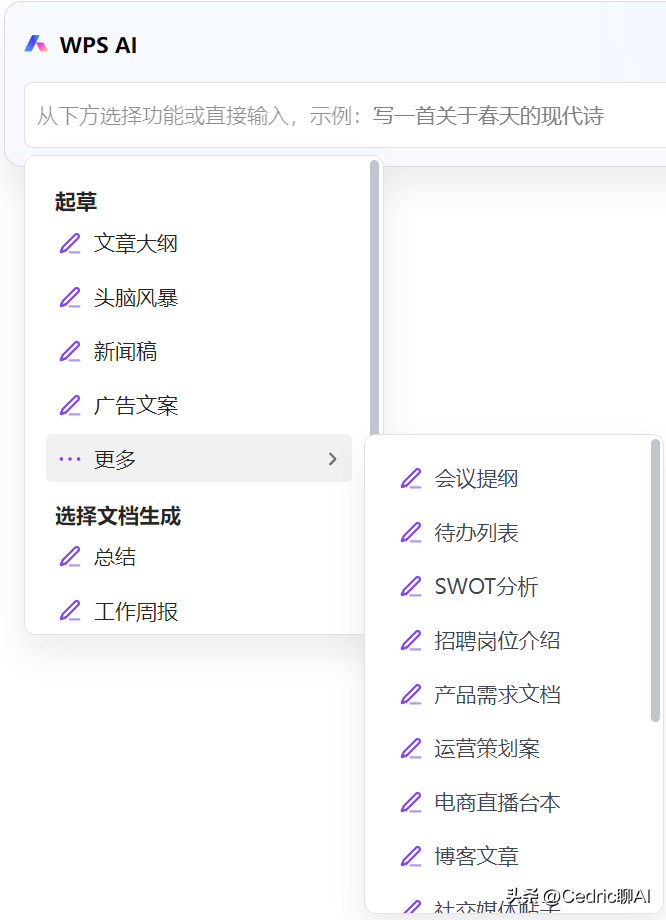Viewport: 666px width, 920px height.
Task: Choose the 工作周报 option
Action: (x=136, y=612)
